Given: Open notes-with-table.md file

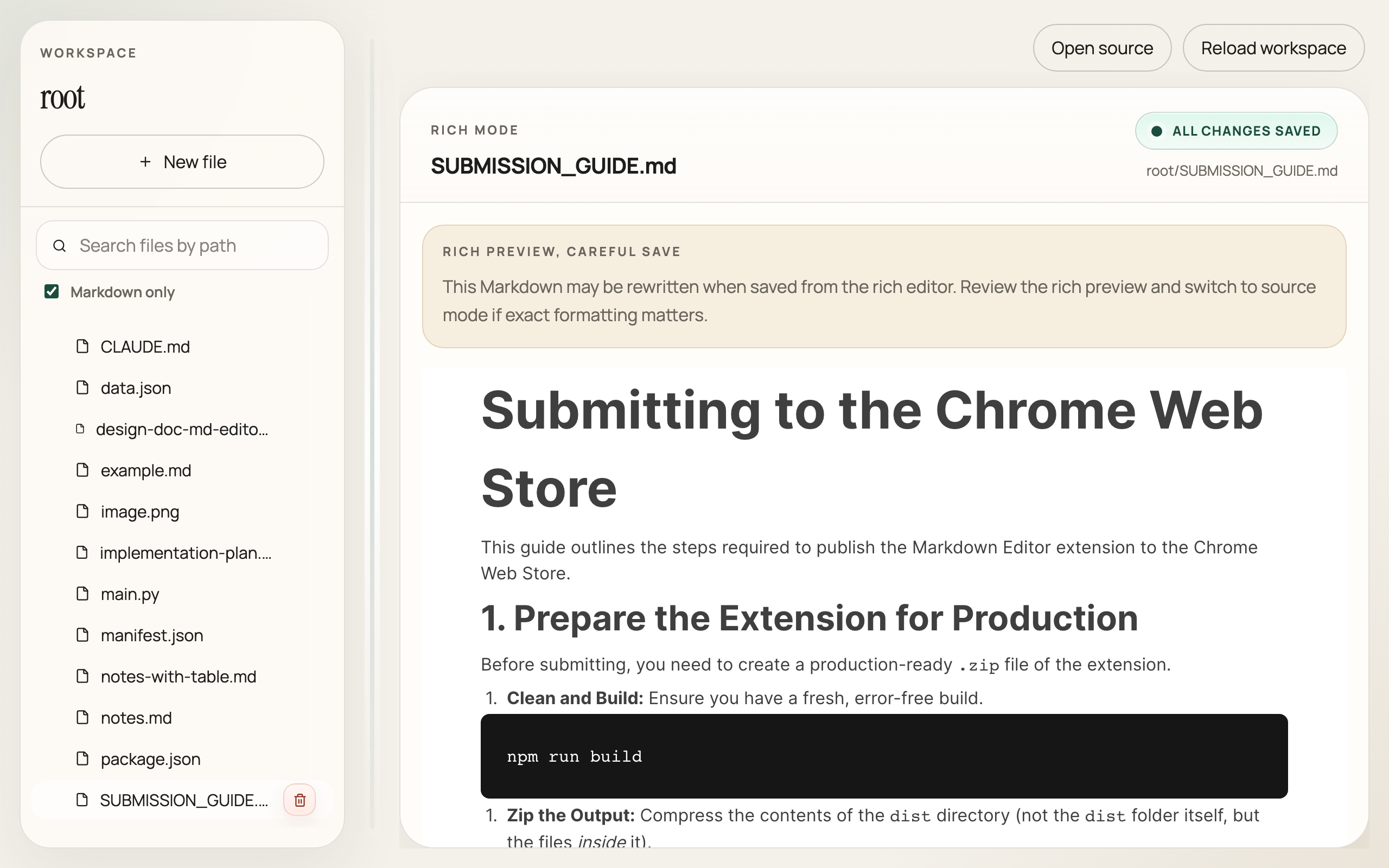Looking at the screenshot, I should 178,677.
